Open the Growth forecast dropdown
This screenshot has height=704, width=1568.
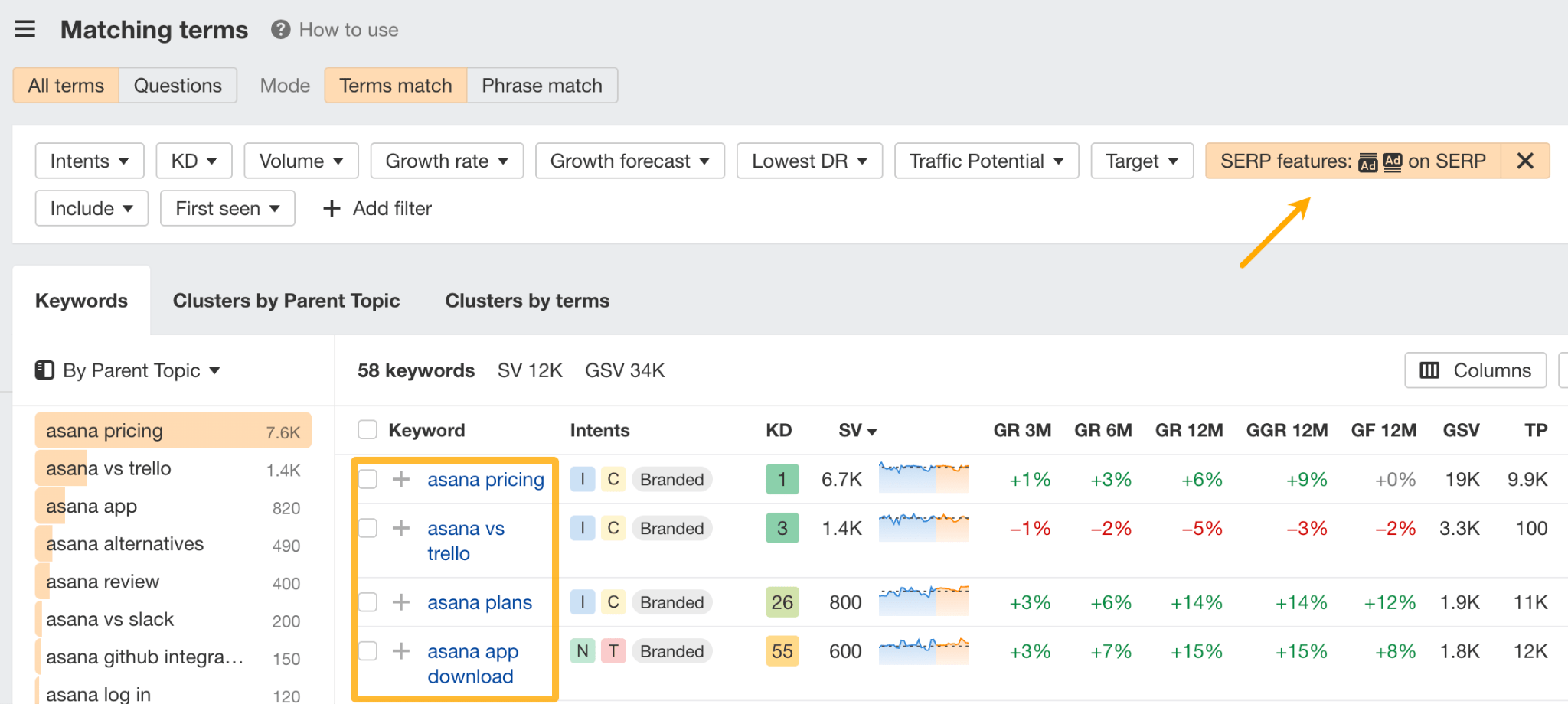coord(629,161)
